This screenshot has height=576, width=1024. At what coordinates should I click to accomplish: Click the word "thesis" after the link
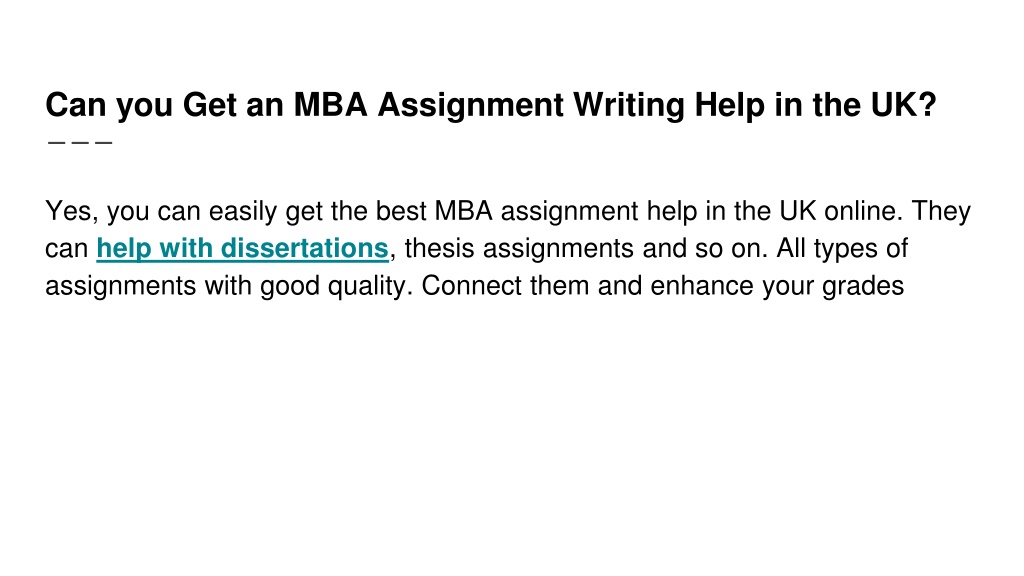click(440, 249)
